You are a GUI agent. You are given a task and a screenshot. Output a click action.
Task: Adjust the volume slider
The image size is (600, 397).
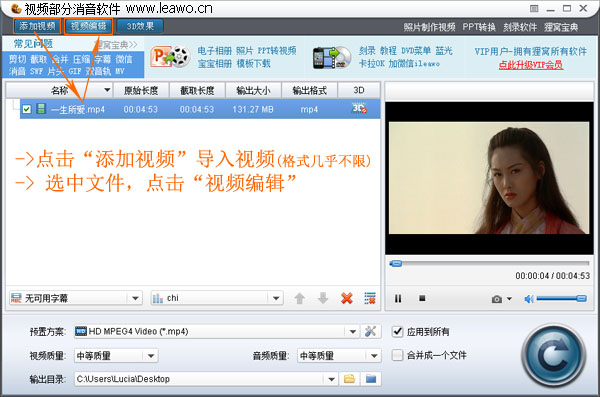tap(561, 298)
